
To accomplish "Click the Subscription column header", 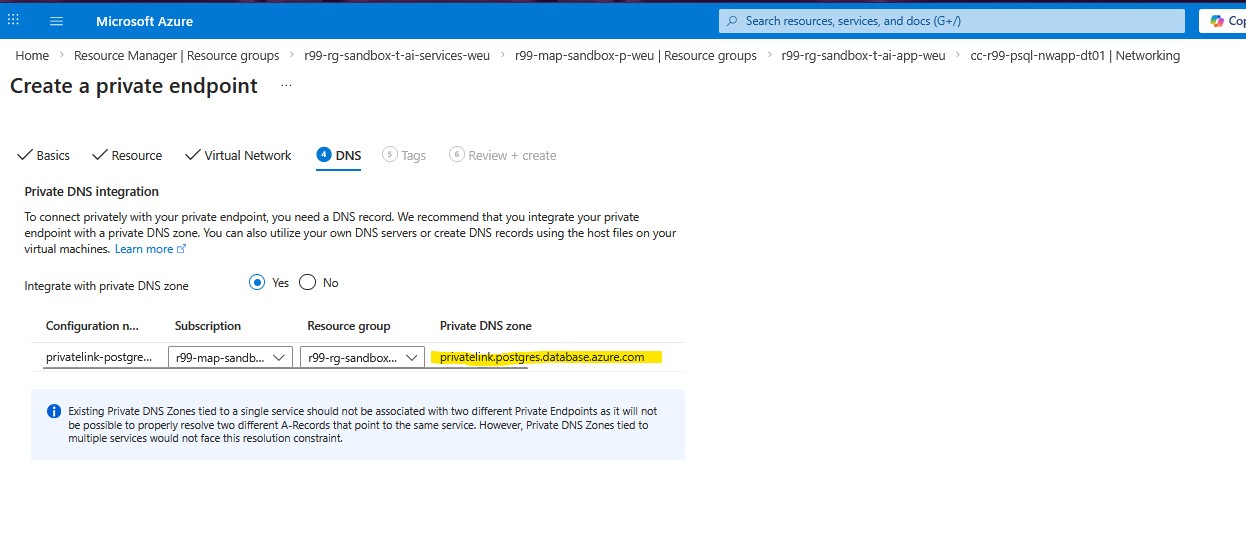I will point(208,326).
